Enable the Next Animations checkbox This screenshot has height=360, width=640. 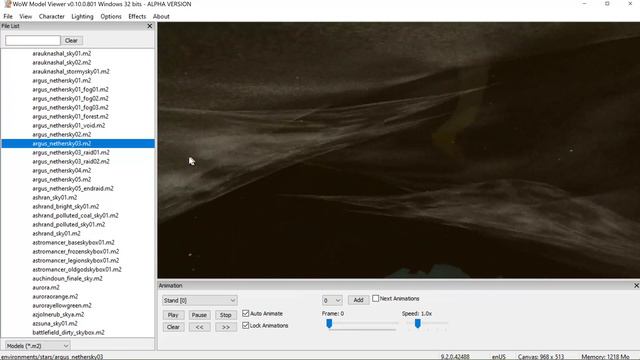(x=376, y=298)
